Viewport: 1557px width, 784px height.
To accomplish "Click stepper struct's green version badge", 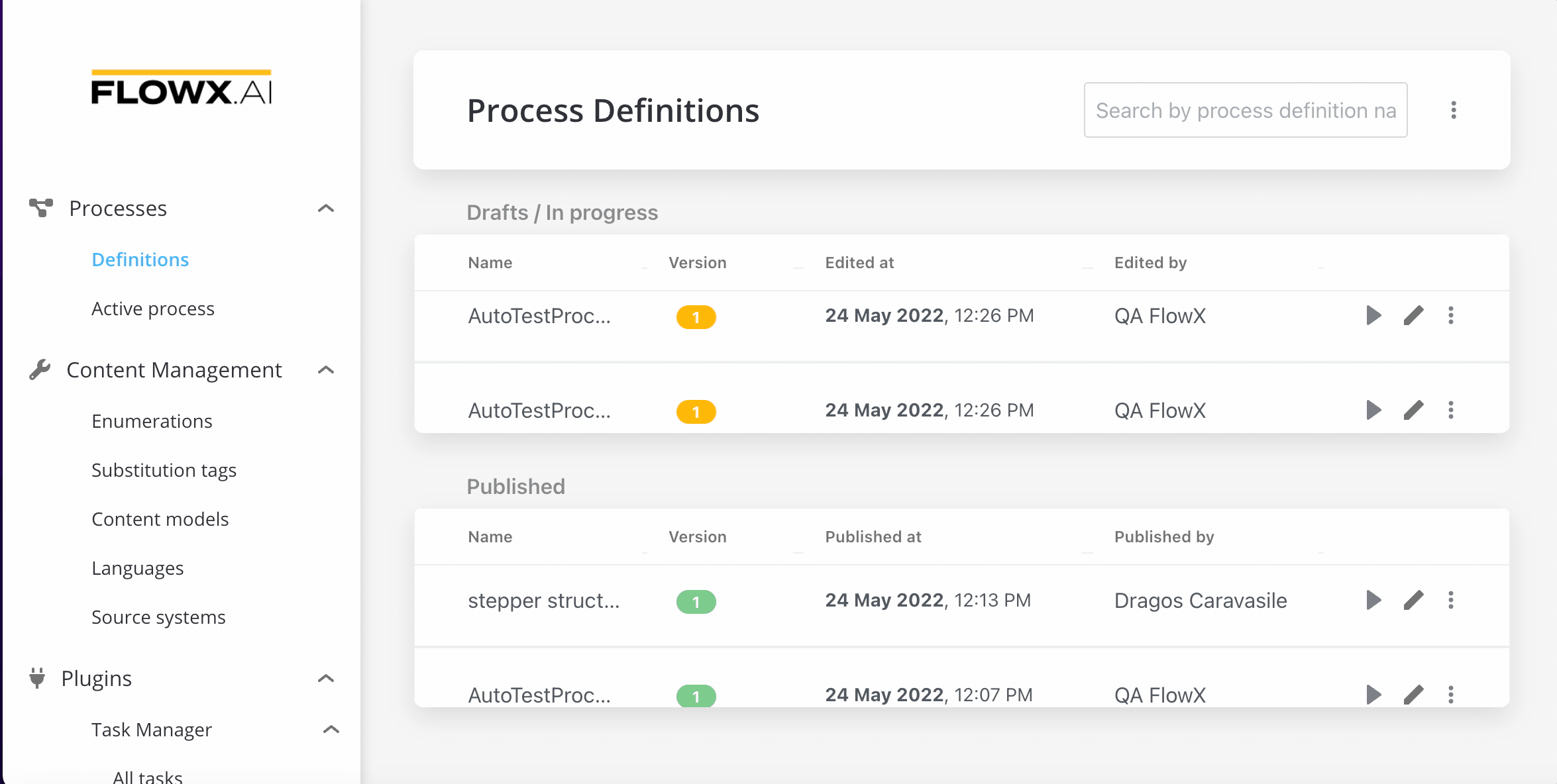I will tap(696, 602).
